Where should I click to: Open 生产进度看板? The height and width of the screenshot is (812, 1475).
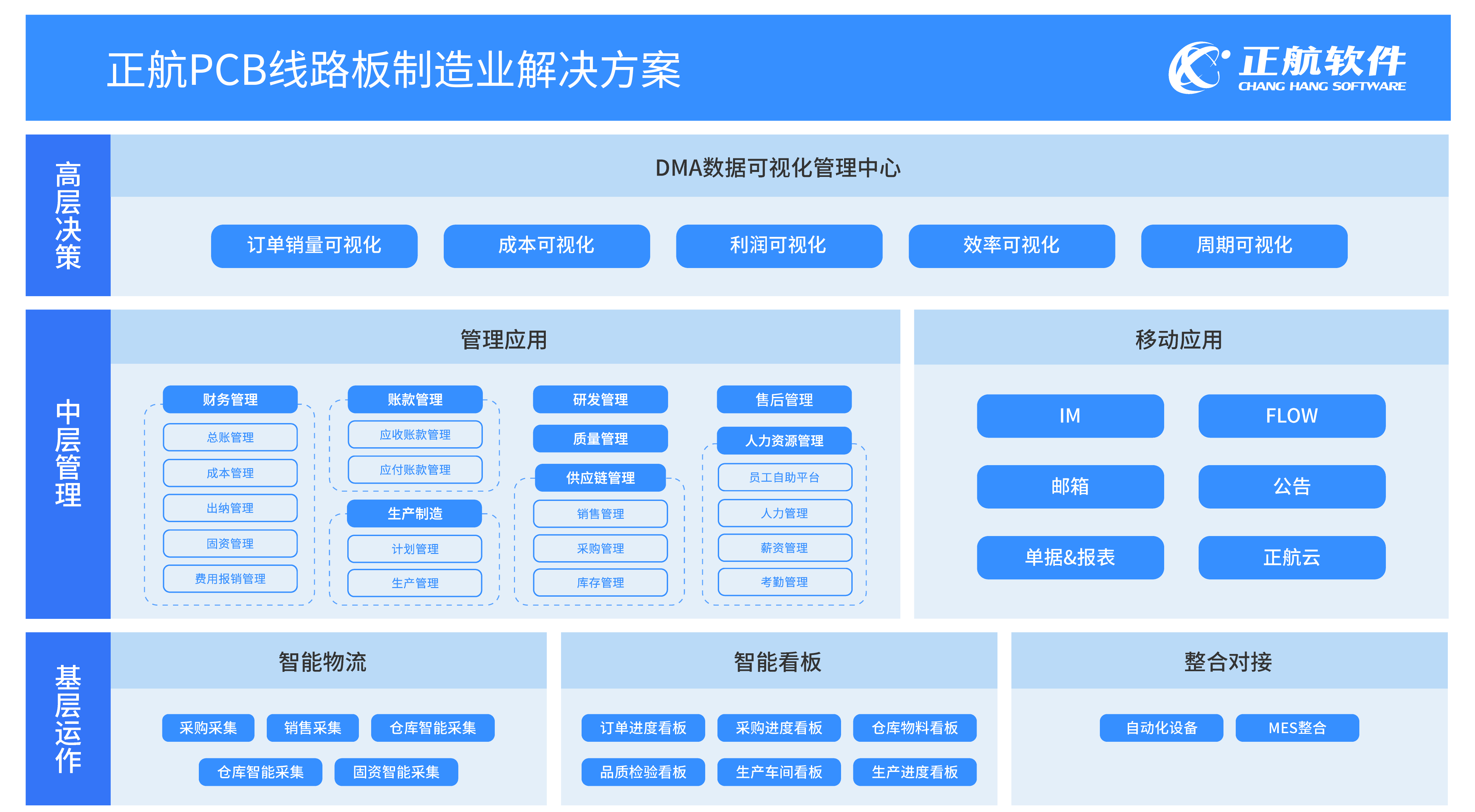click(x=915, y=772)
